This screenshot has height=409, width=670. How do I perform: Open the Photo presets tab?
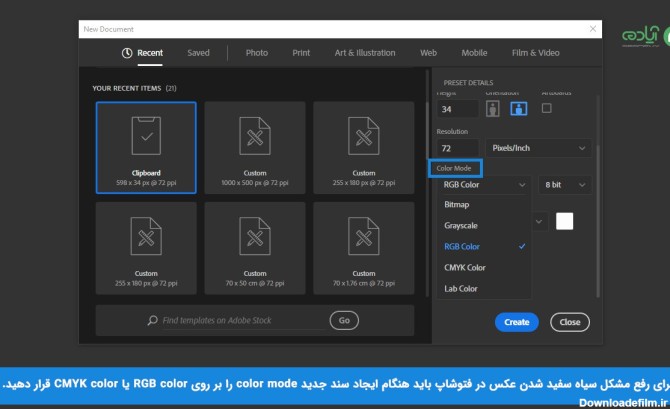point(257,53)
